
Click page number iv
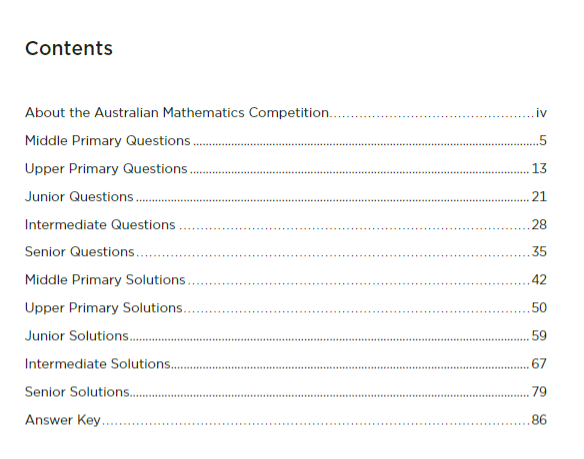[x=541, y=113]
